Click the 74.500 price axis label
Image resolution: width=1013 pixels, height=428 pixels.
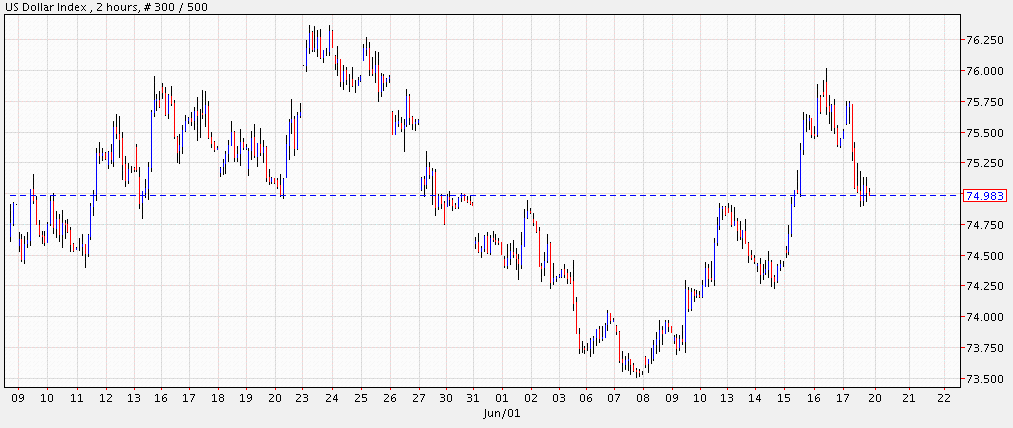pos(984,256)
